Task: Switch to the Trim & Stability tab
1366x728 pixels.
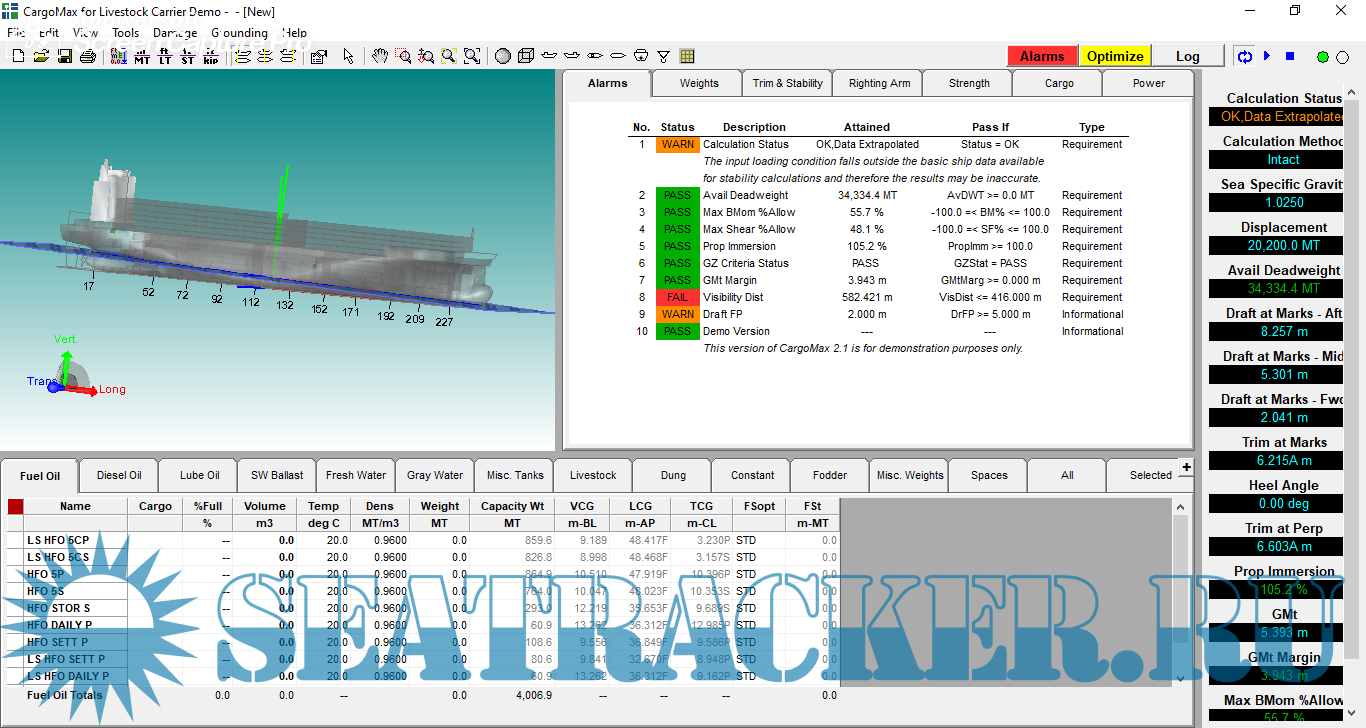Action: (x=787, y=83)
